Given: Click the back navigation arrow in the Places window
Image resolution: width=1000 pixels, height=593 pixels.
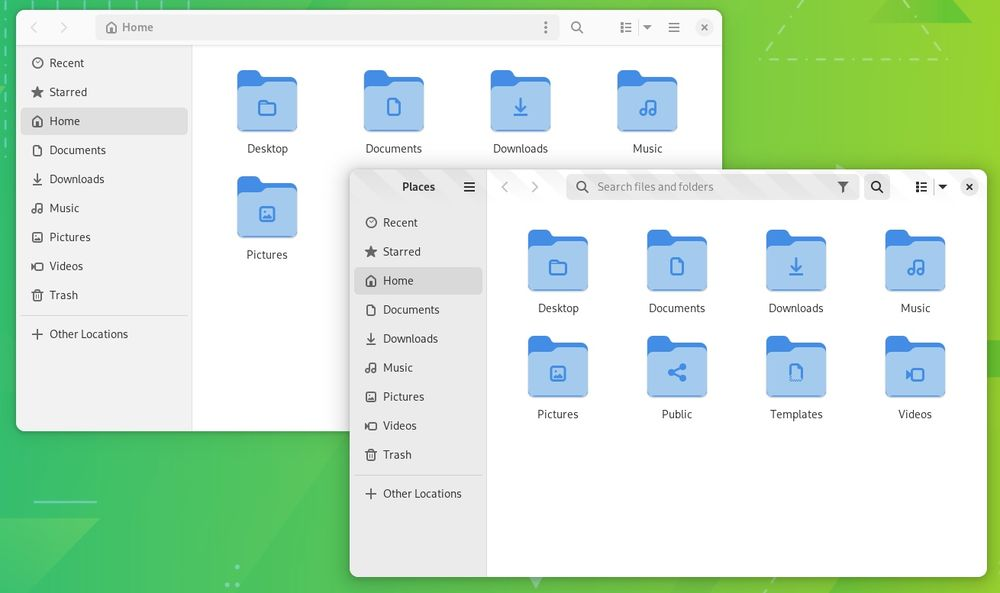Looking at the screenshot, I should pos(505,186).
